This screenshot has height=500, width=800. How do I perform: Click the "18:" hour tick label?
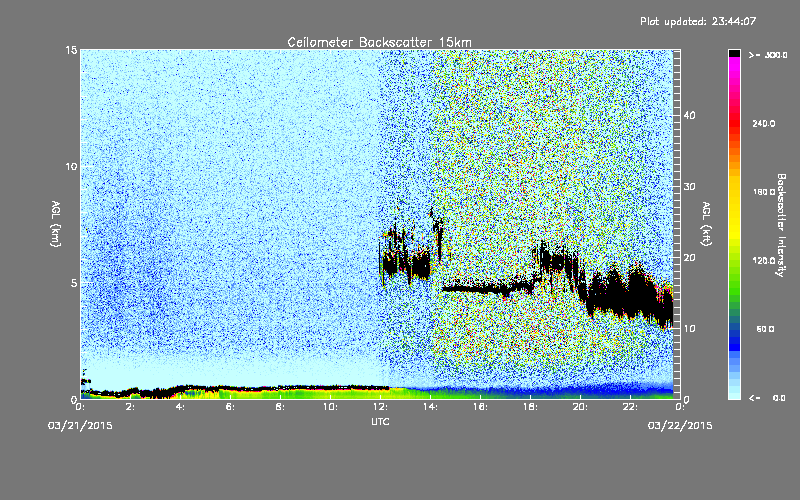[x=530, y=407]
